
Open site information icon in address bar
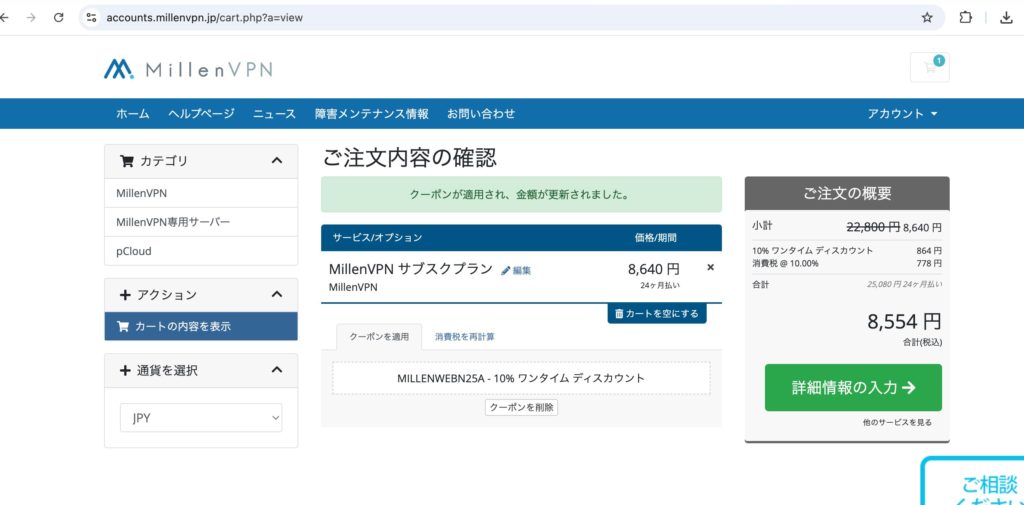pyautogui.click(x=91, y=18)
